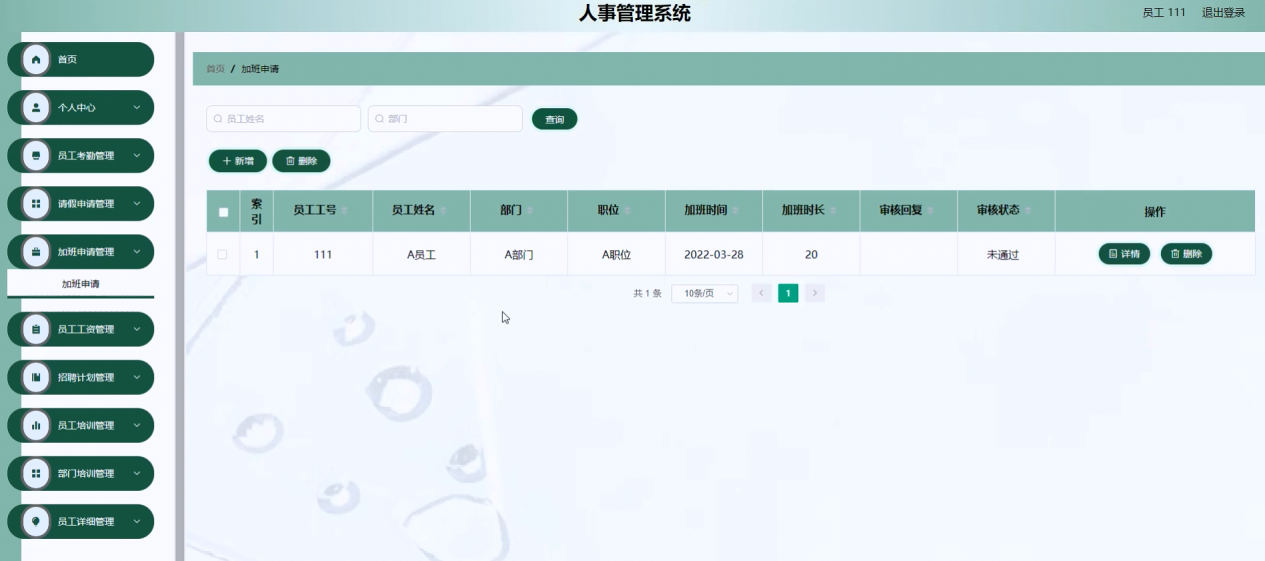Click into the 部门 search field
The height and width of the screenshot is (561, 1265).
[x=446, y=119]
